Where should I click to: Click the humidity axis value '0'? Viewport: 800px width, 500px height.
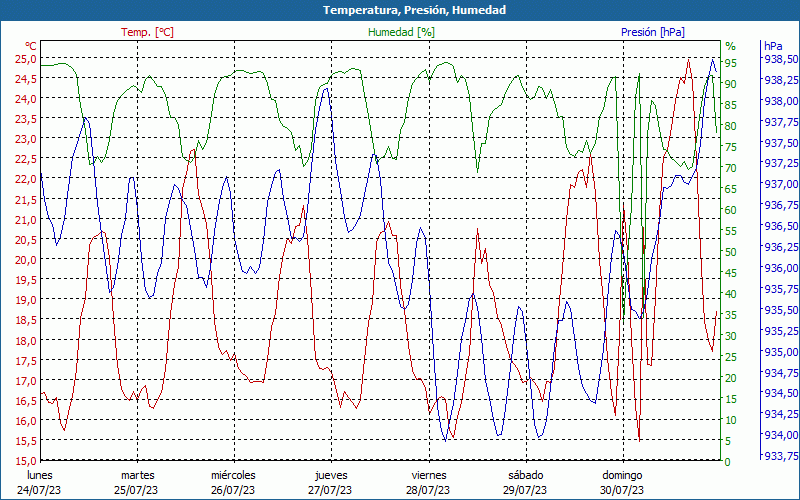click(728, 462)
